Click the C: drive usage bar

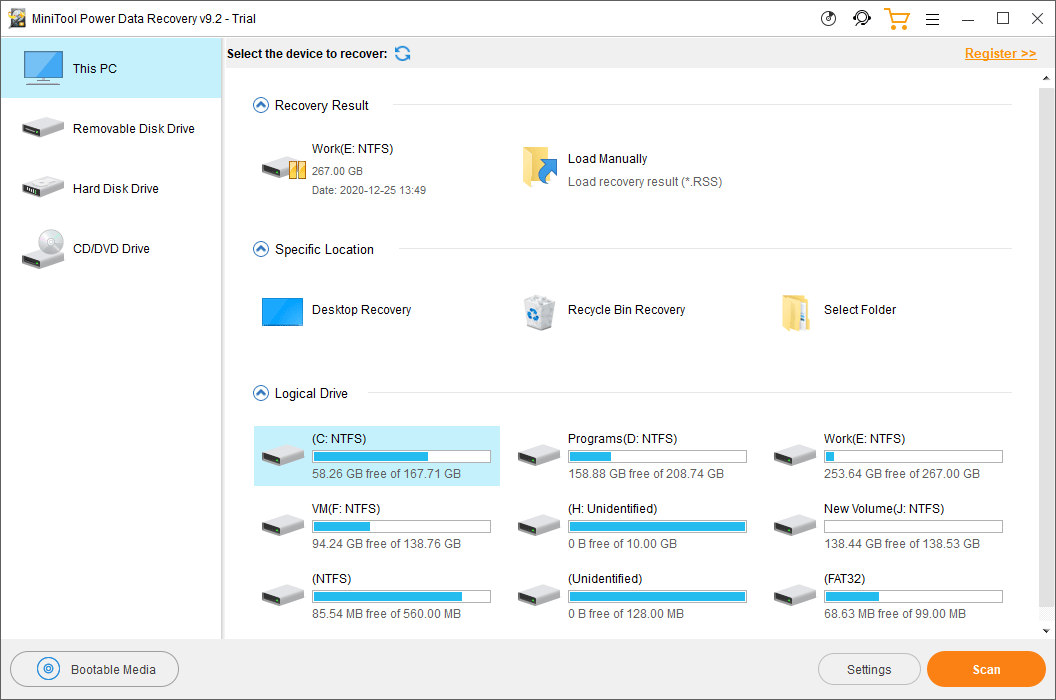pyautogui.click(x=401, y=456)
